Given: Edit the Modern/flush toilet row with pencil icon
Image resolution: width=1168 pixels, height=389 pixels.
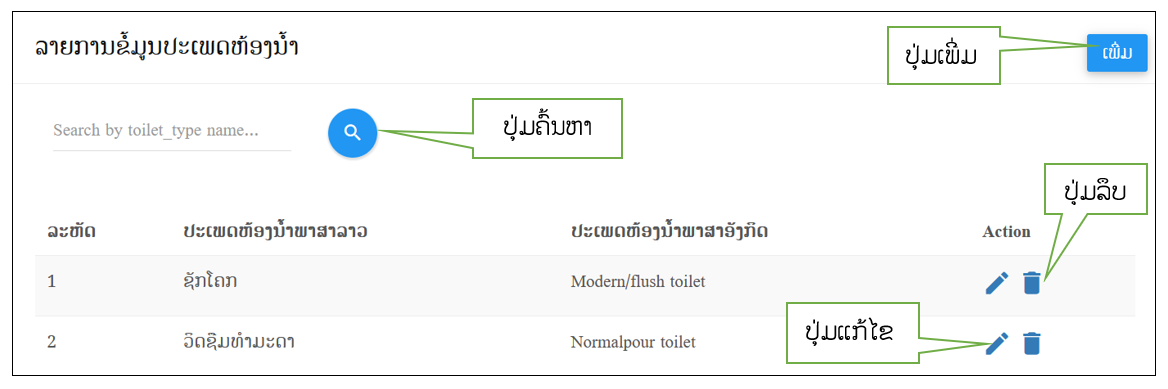Looking at the screenshot, I should (996, 283).
